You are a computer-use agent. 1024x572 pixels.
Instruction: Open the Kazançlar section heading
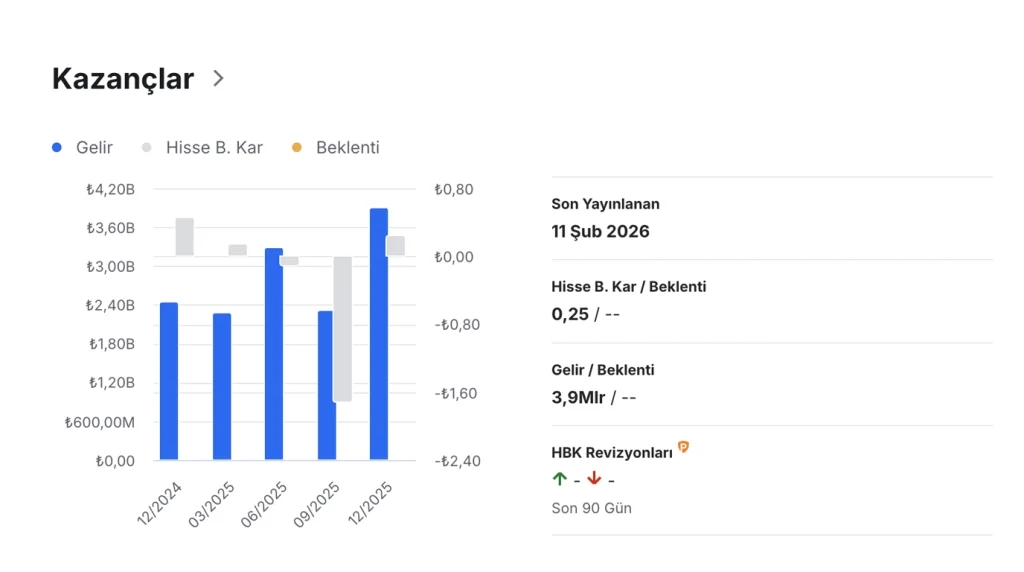(x=123, y=79)
